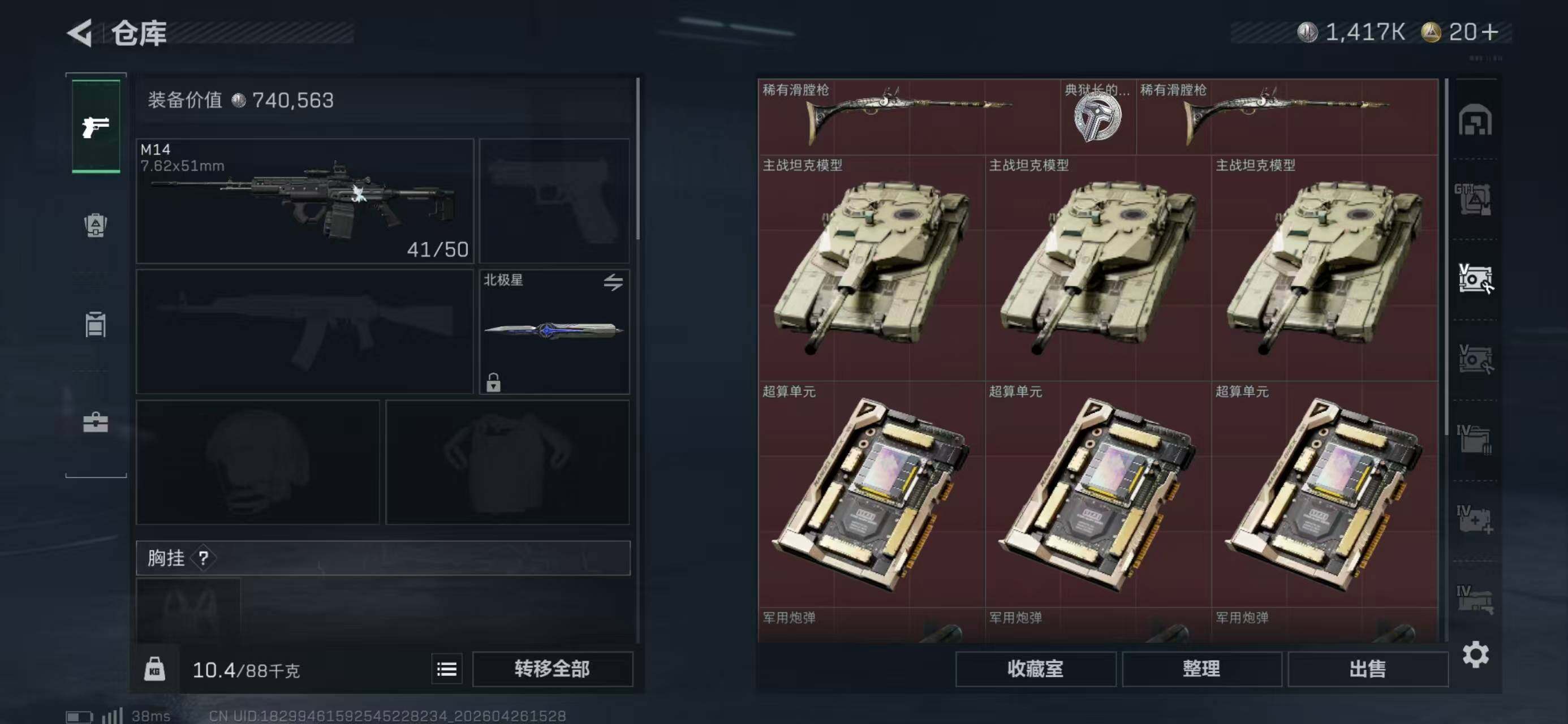Image resolution: width=1568 pixels, height=724 pixels.
Task: Click 出售 to sell items
Action: [x=1368, y=669]
